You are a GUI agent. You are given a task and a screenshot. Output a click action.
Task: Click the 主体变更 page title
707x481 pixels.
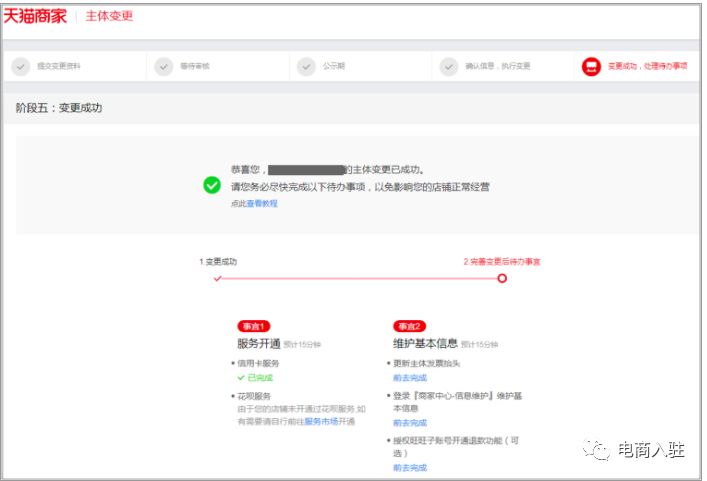(109, 16)
